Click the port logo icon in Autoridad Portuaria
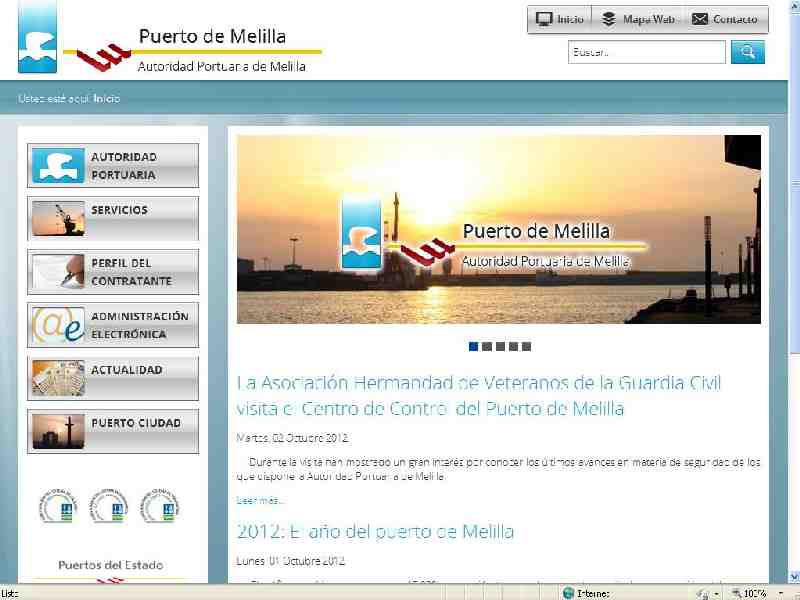 point(58,165)
